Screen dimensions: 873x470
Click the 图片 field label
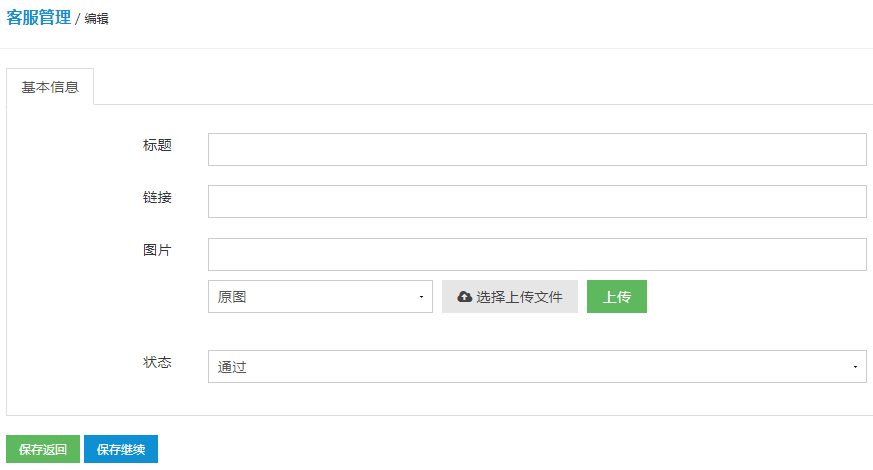pyautogui.click(x=157, y=250)
